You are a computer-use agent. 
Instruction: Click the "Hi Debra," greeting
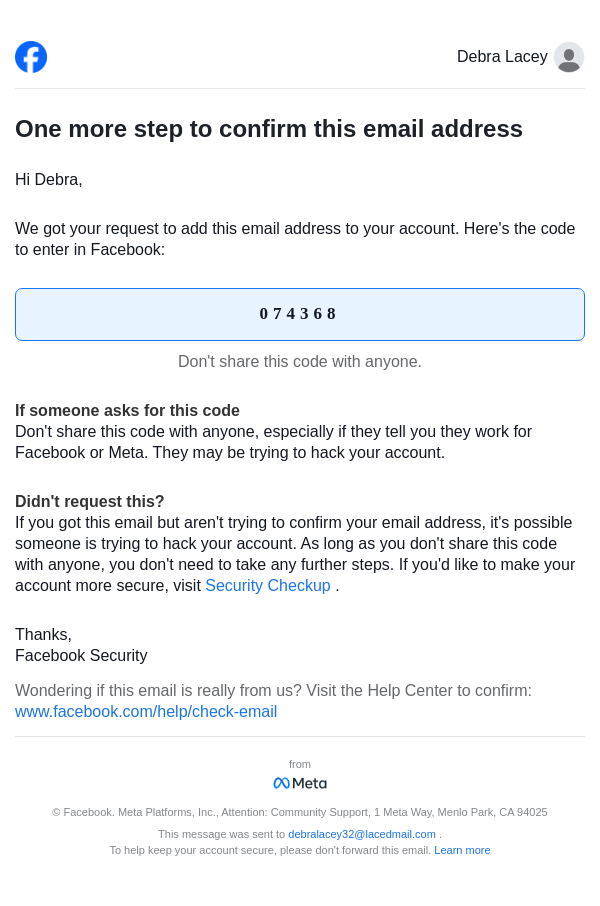point(49,180)
